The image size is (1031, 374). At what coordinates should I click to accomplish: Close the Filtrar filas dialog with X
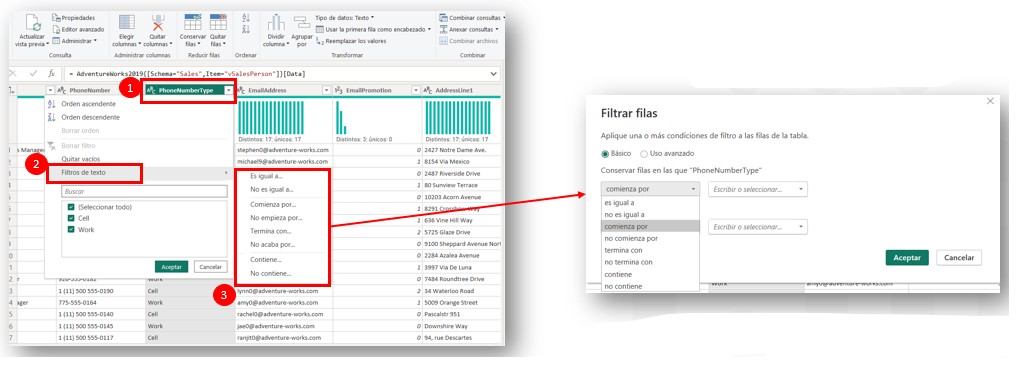990,101
